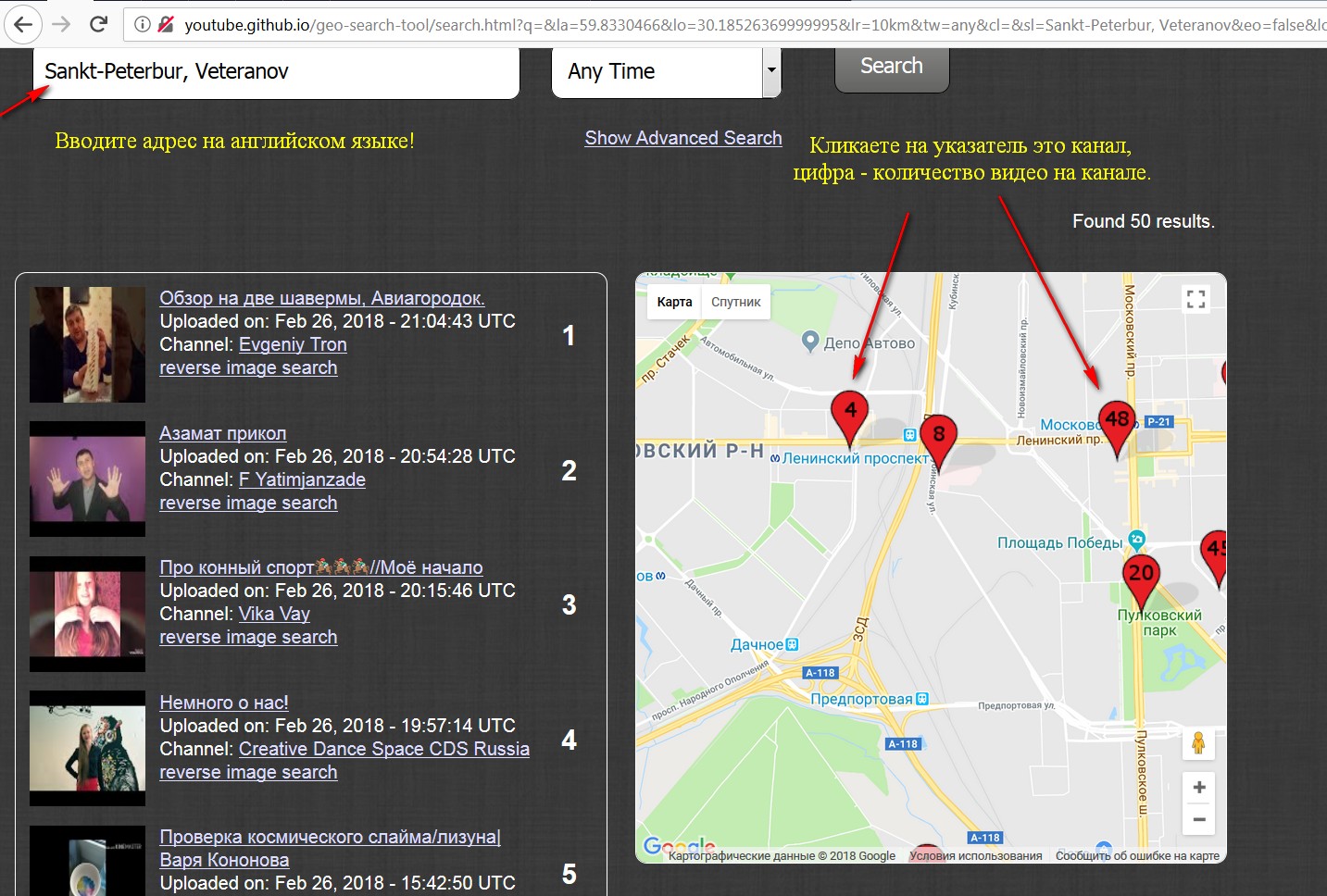This screenshot has height=896, width=1327.
Task: Click the Ленинский проспект metro icon
Action: coord(775,458)
